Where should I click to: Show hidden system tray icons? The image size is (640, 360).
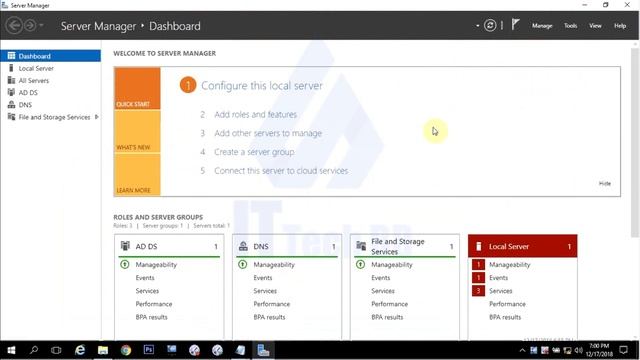[522, 350]
